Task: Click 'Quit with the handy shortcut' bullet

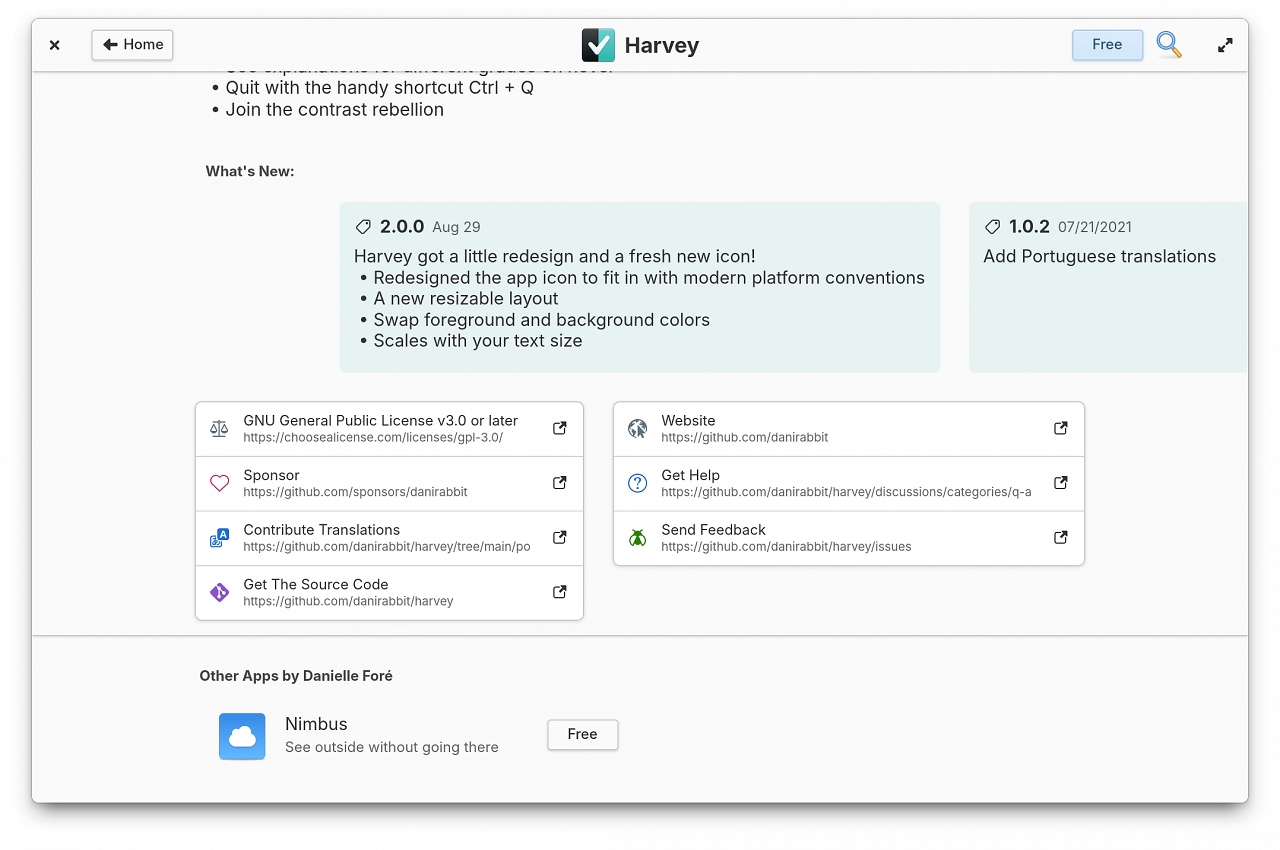Action: pyautogui.click(x=380, y=87)
